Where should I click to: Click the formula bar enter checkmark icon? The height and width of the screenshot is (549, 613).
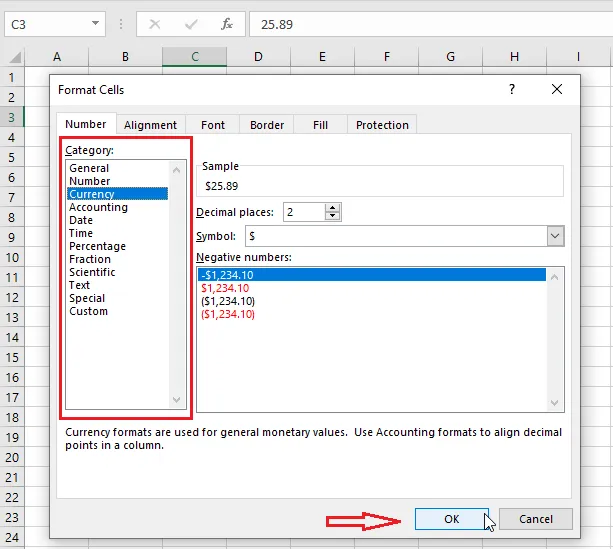click(191, 24)
